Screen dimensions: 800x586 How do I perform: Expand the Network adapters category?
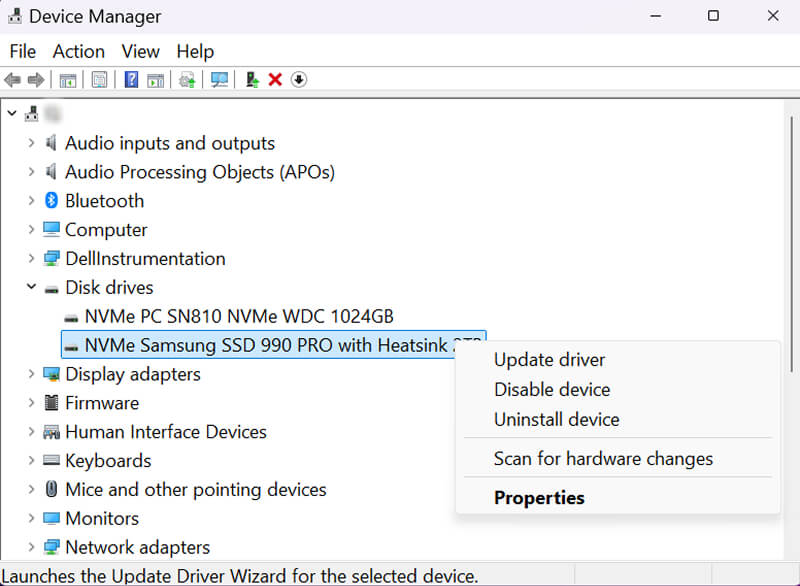(31, 547)
